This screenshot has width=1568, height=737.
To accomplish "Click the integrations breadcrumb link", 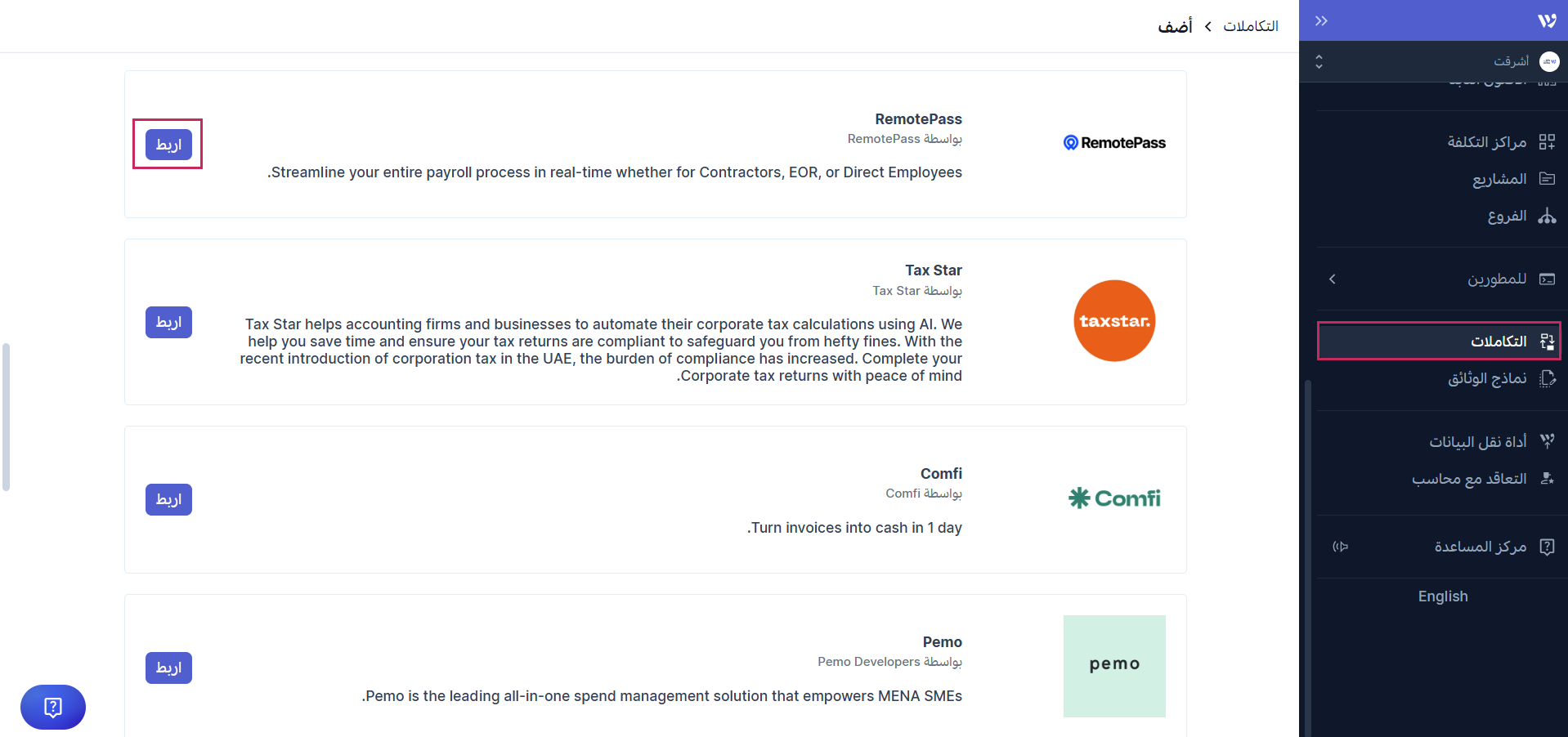I will pyautogui.click(x=1250, y=26).
